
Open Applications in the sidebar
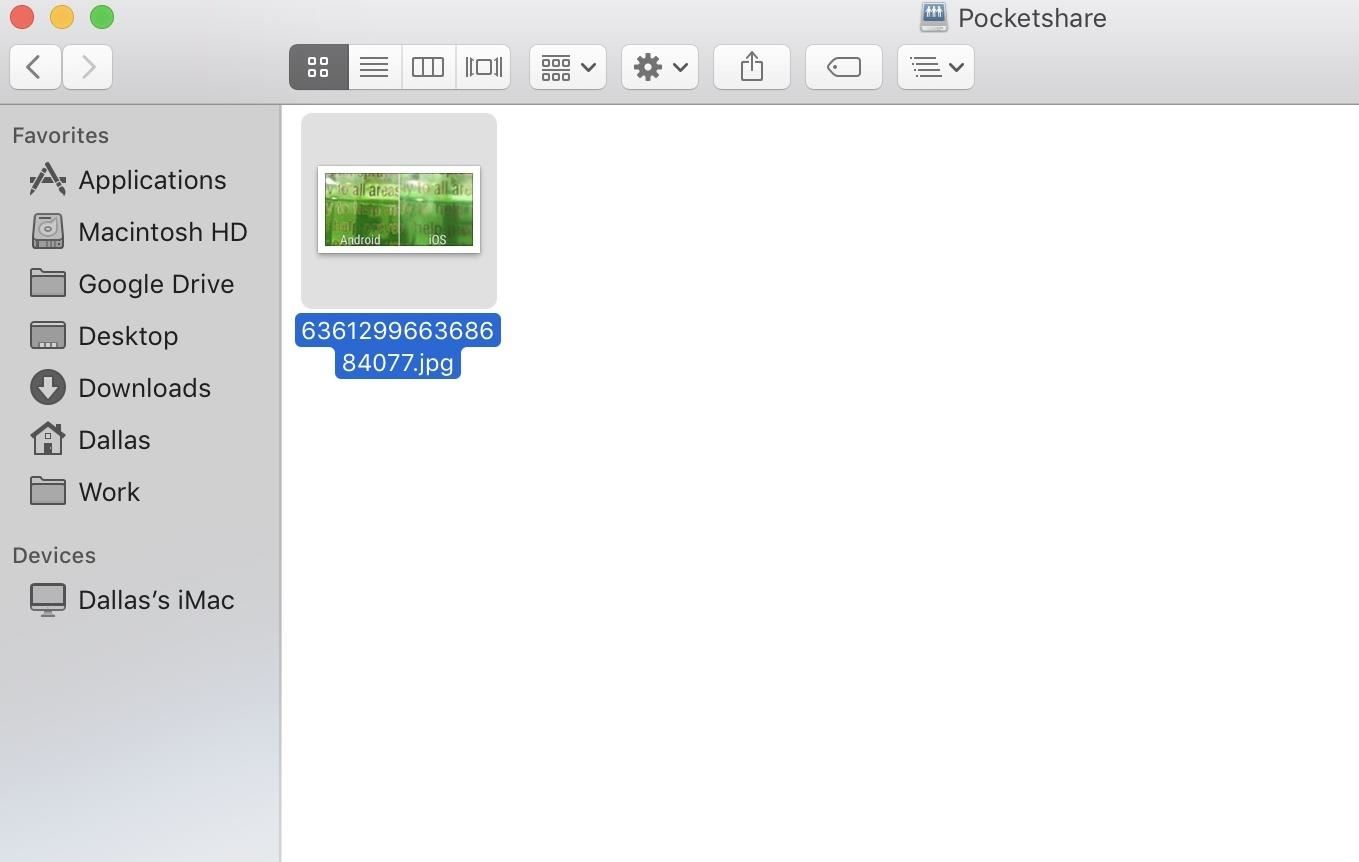[140, 180]
